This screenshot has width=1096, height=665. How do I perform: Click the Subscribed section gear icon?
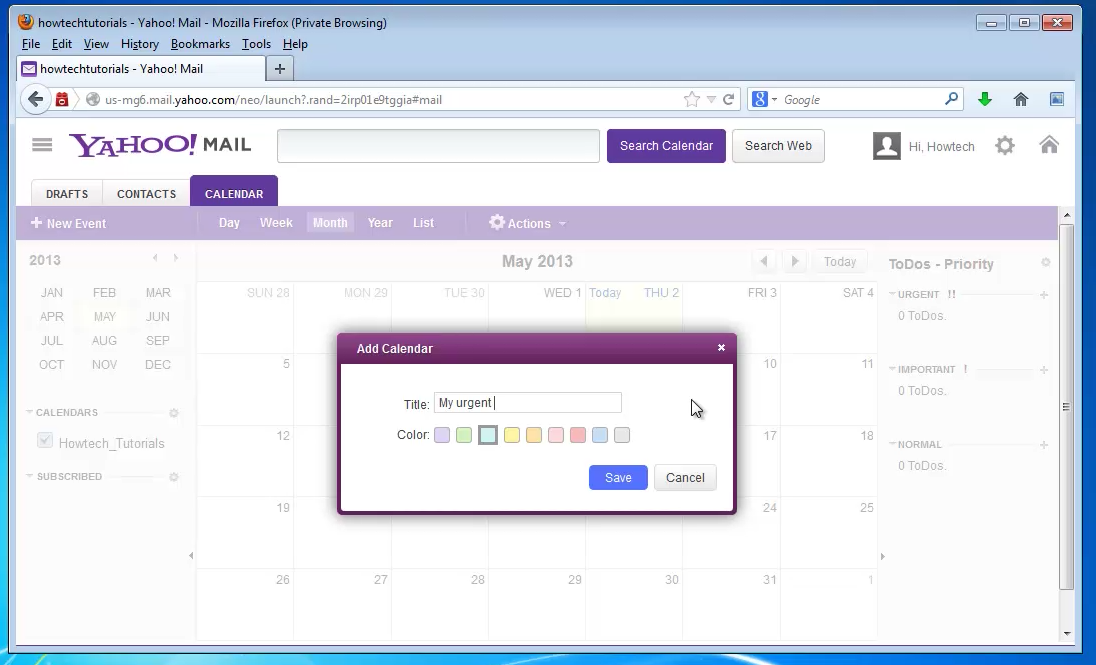[x=174, y=477]
